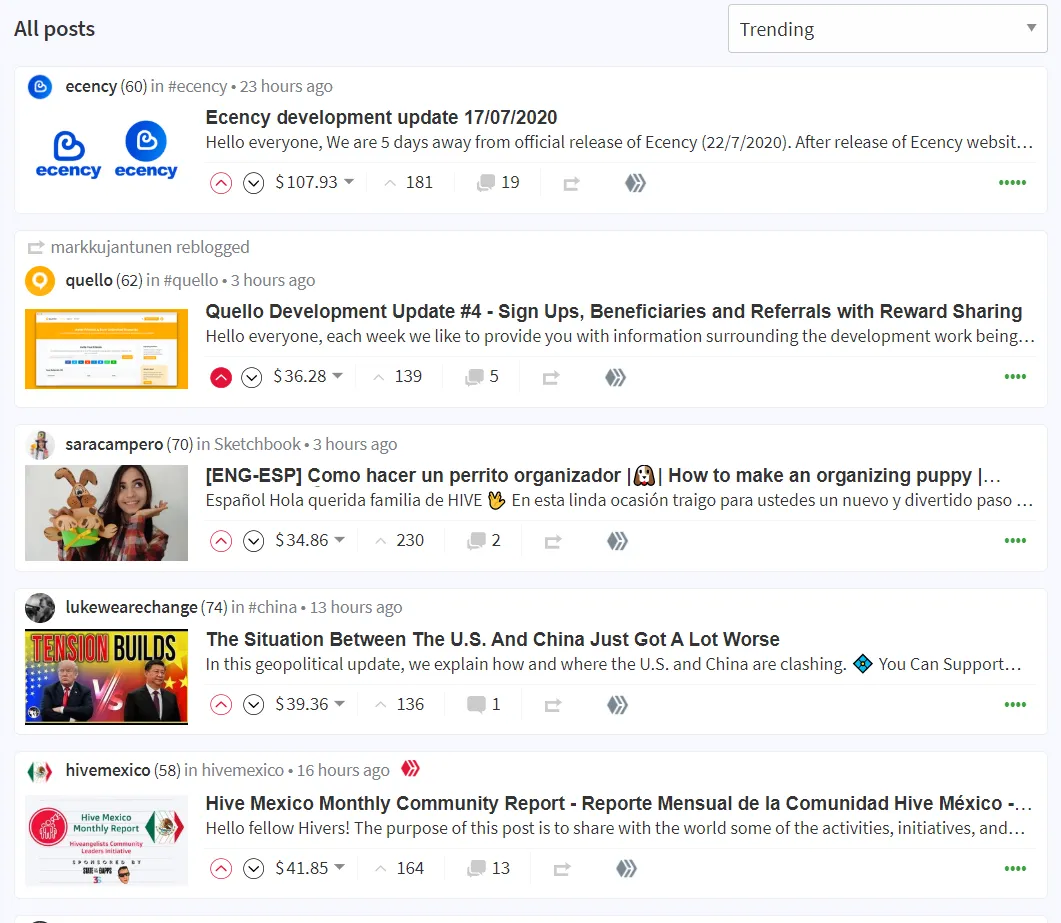Downvote the Quello Development Update #4 post

pyautogui.click(x=252, y=377)
